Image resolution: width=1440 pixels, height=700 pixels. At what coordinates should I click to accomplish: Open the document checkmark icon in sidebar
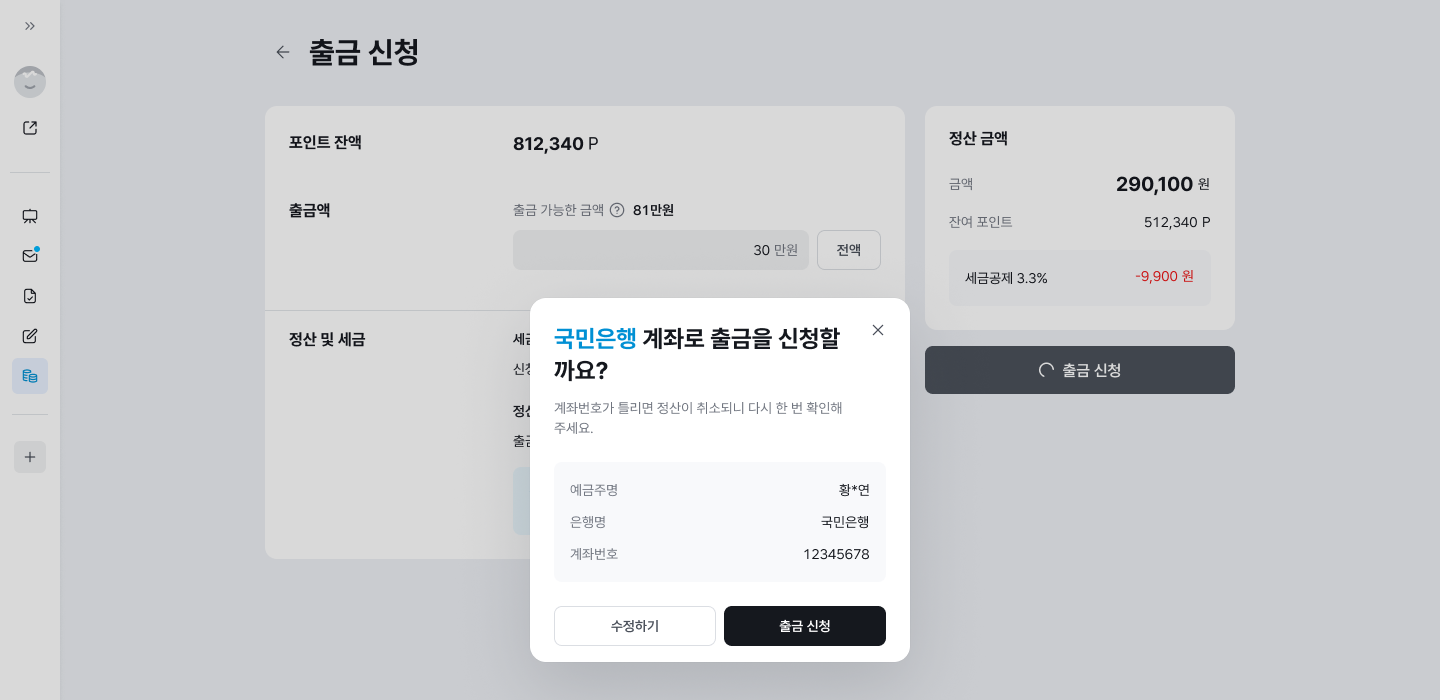click(30, 296)
